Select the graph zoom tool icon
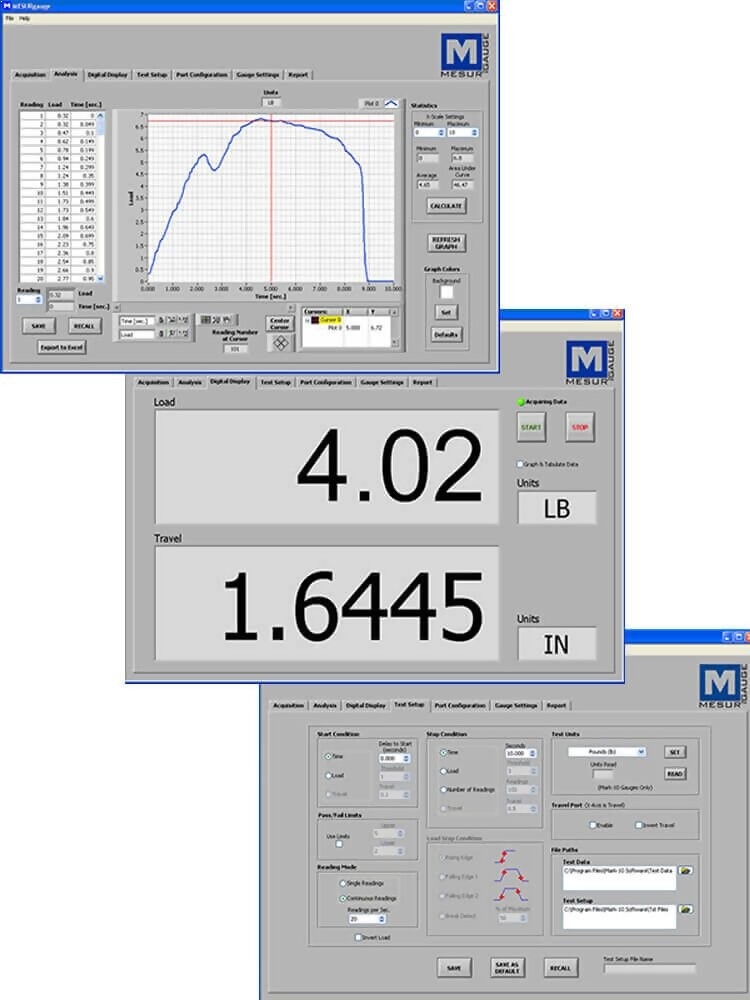 [216, 320]
